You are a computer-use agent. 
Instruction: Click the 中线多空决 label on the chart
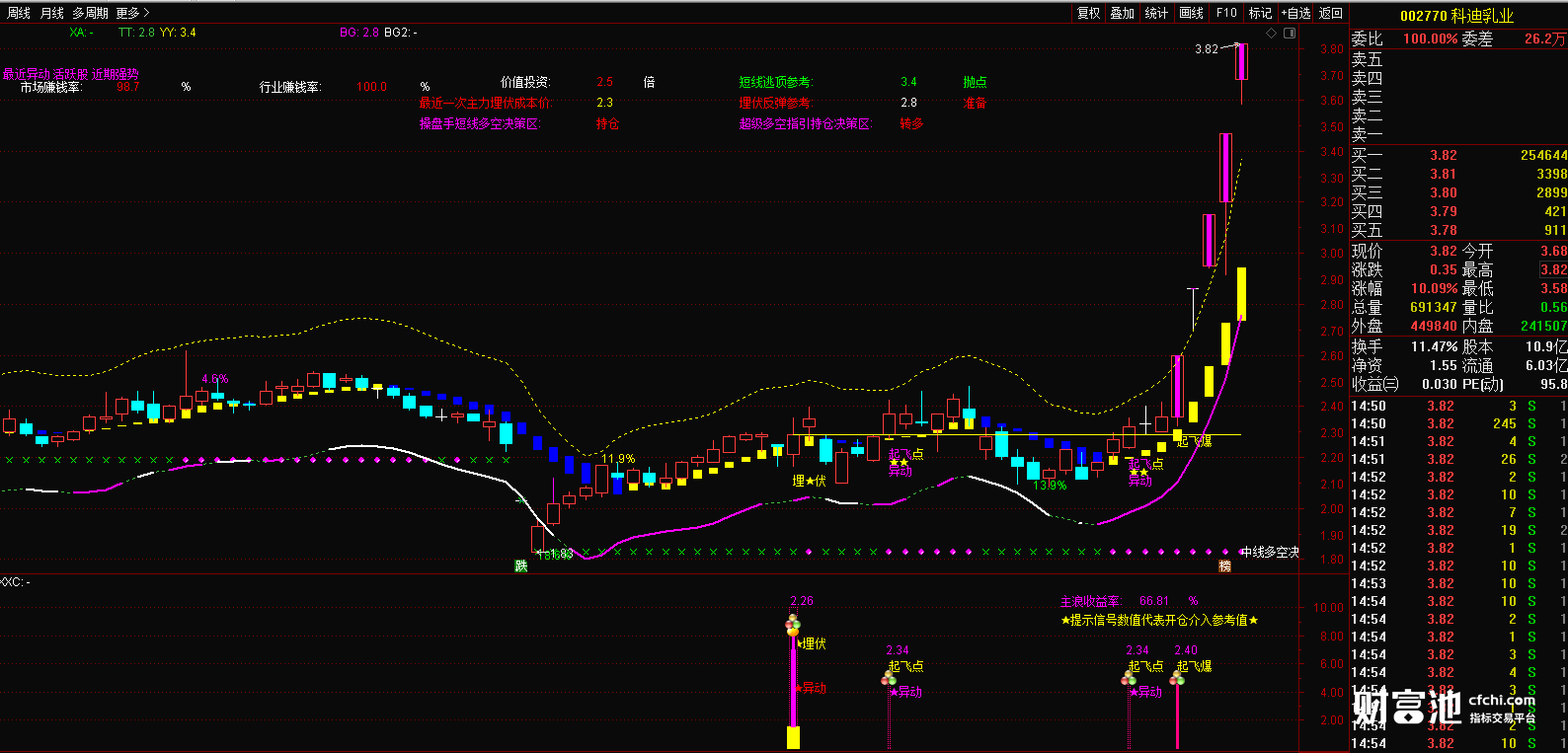click(x=1270, y=552)
